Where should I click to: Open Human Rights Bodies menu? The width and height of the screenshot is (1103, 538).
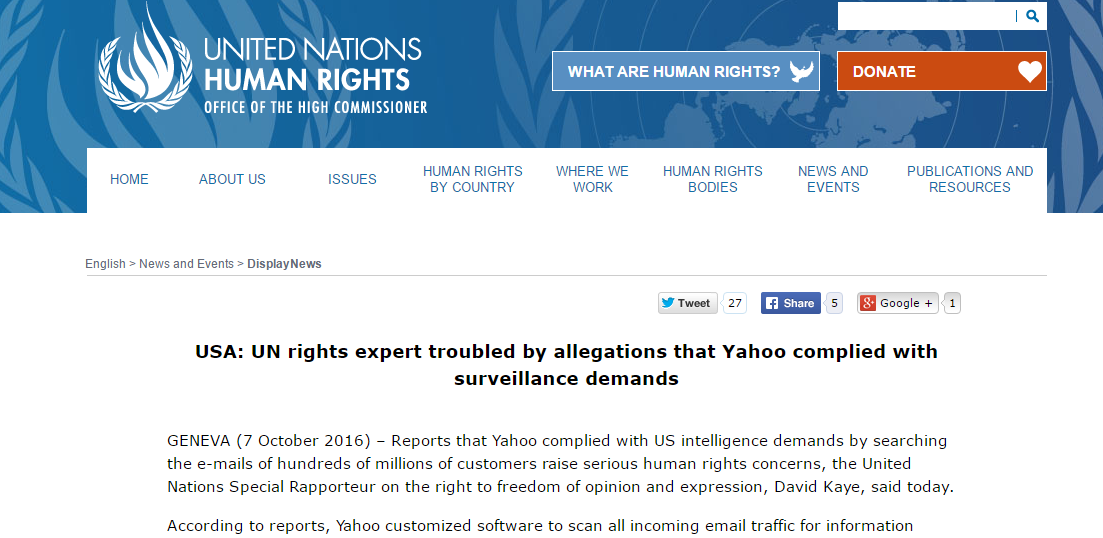tap(713, 179)
